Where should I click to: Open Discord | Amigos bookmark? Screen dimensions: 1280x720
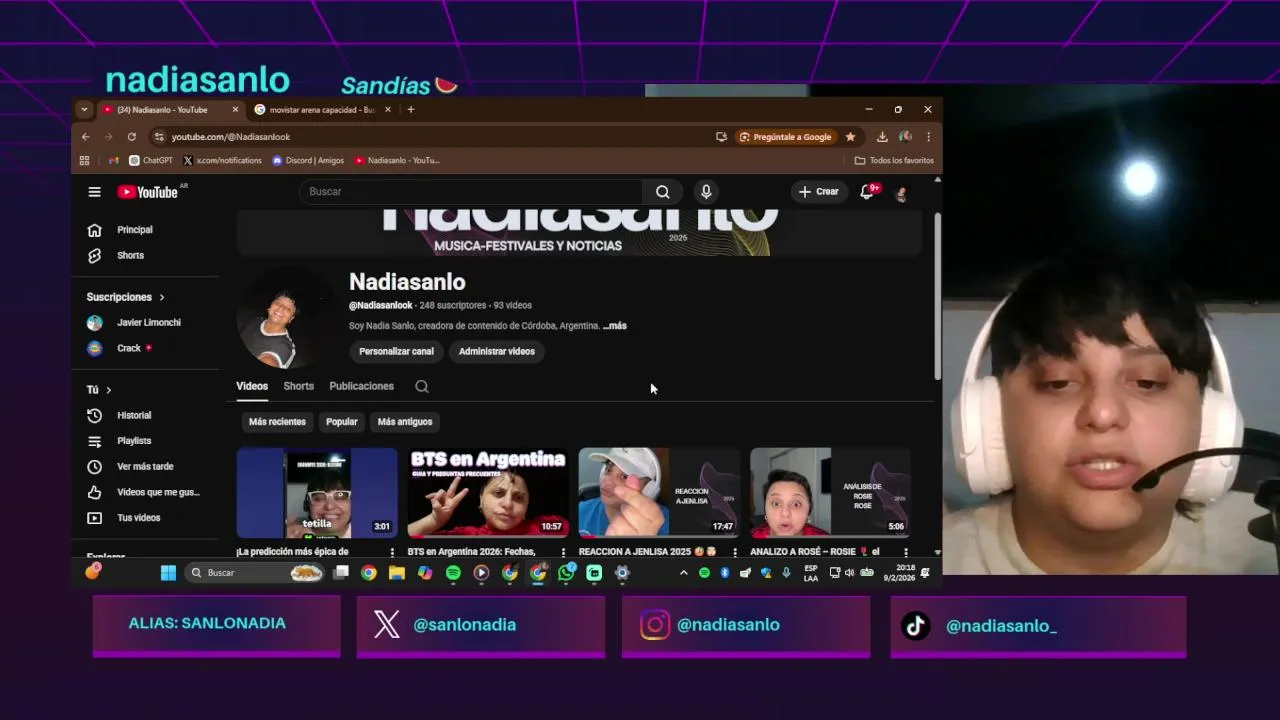[x=308, y=160]
